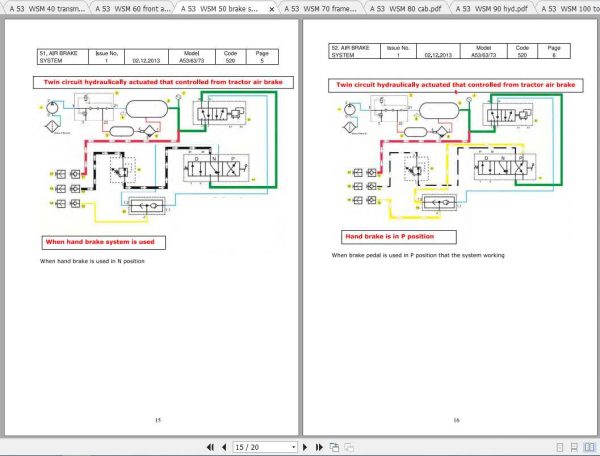Viewport: 600px width, 456px height.
Task: Open A 53 WSM 80 cab.pdf tab
Action: [x=406, y=8]
